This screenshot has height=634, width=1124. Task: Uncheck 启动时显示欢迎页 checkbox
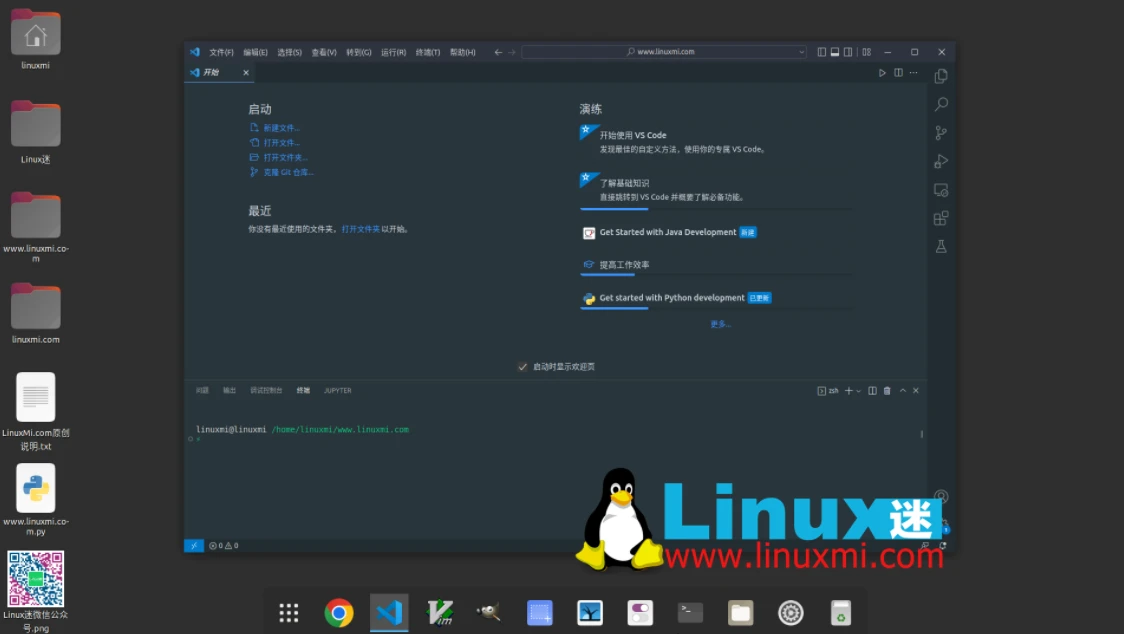522,366
